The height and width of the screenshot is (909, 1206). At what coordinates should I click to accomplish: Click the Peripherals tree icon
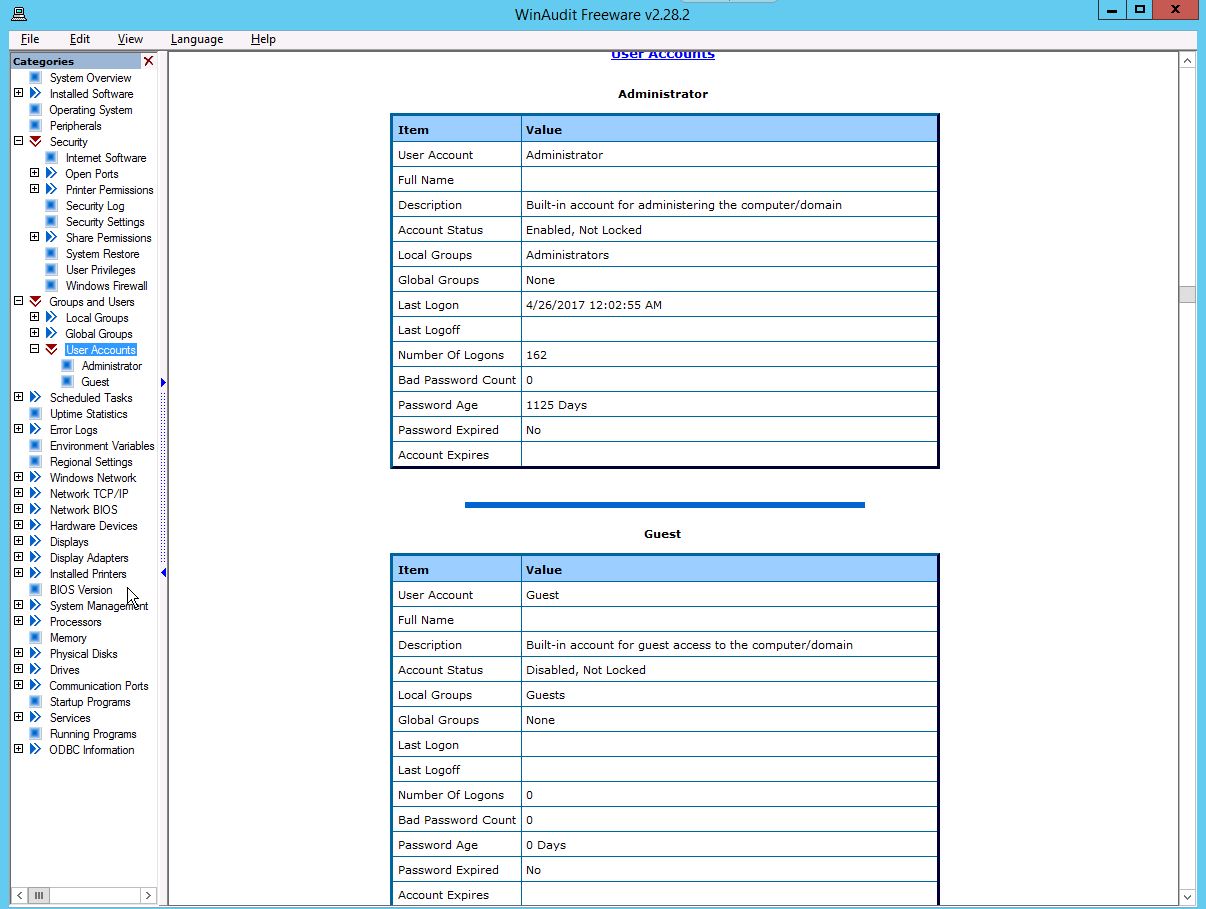coord(35,126)
